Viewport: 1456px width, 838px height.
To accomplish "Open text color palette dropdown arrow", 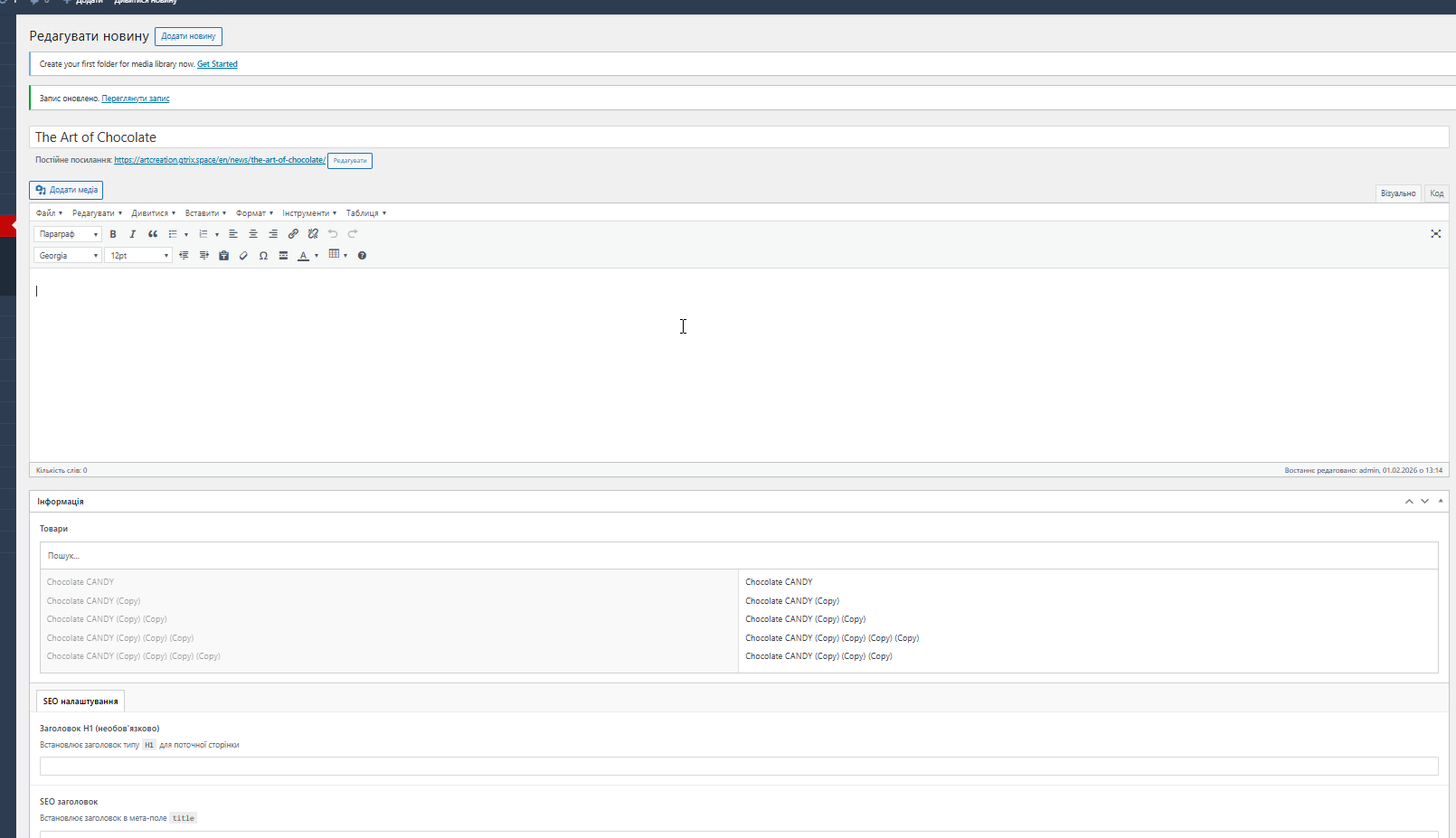I will tap(317, 256).
